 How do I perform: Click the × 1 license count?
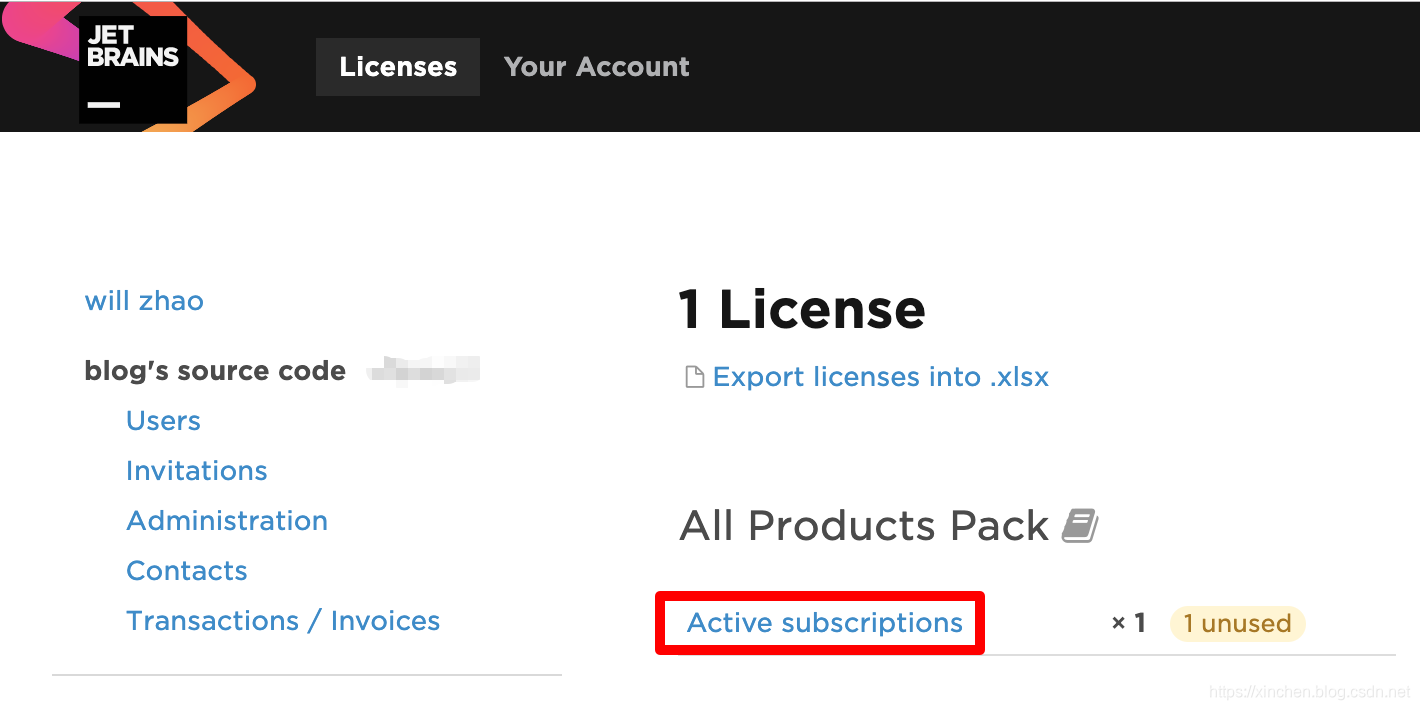(x=1128, y=622)
